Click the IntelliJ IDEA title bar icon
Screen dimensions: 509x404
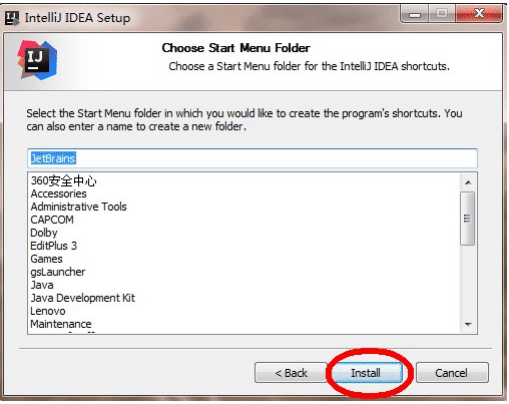click(x=12, y=18)
